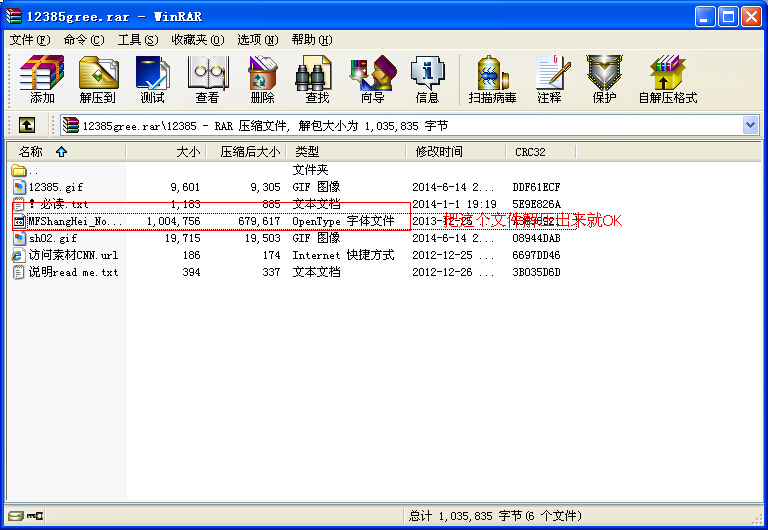Click the 保护 (Protect) shield icon
Image resolution: width=768 pixels, height=530 pixels.
604,72
